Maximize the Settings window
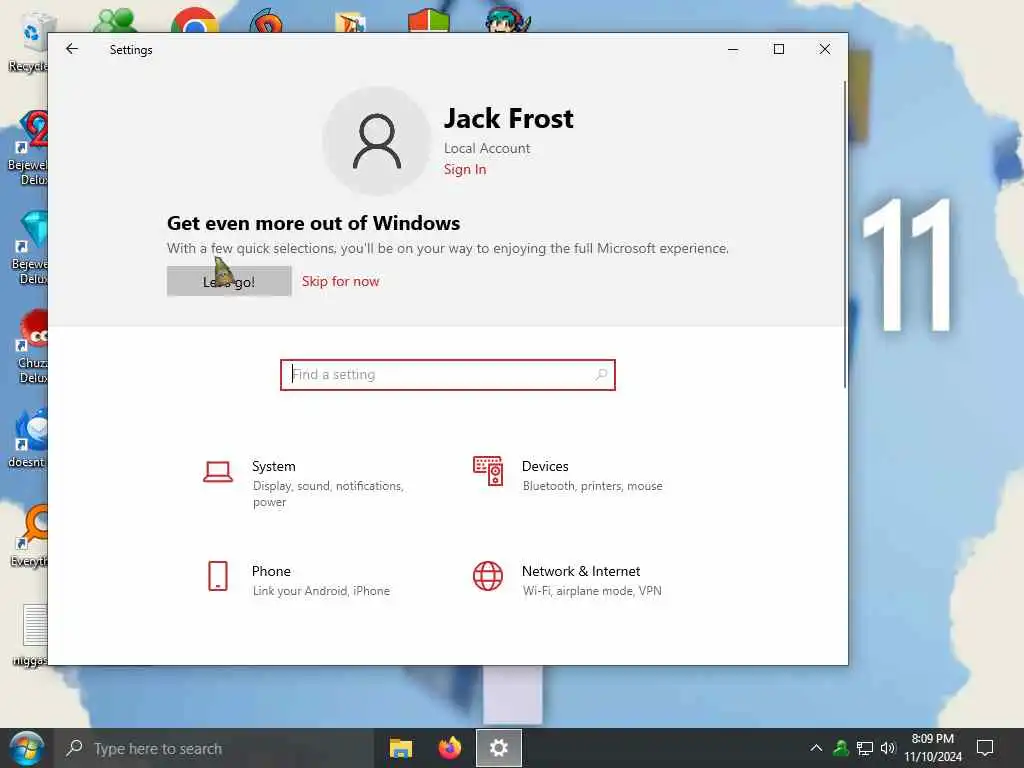 click(778, 49)
